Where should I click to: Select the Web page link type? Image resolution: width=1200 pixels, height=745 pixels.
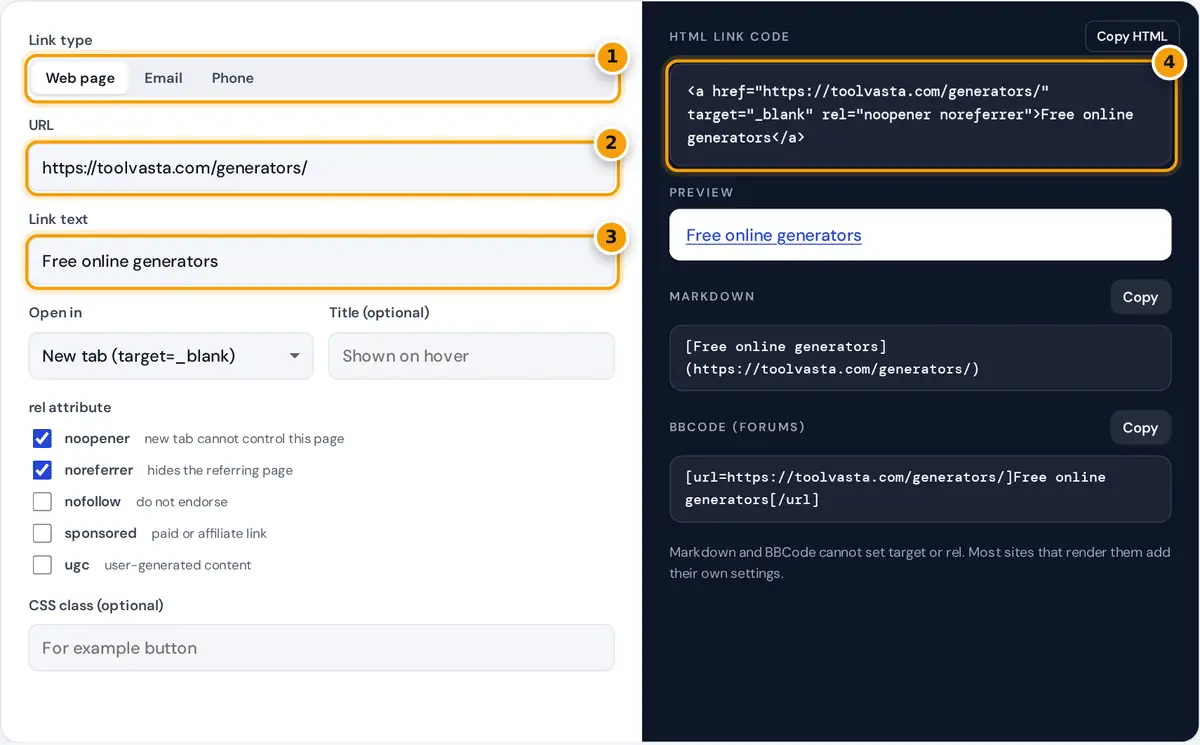tap(80, 78)
